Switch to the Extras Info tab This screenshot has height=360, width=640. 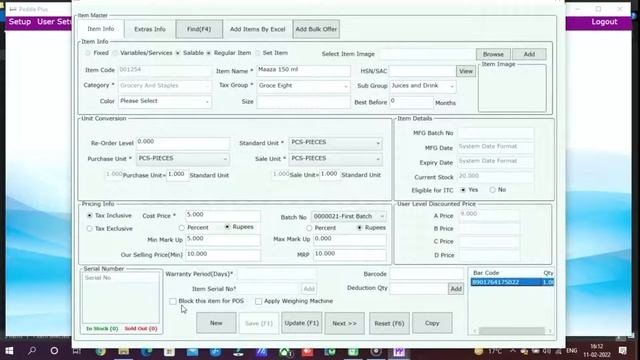[x=150, y=29]
